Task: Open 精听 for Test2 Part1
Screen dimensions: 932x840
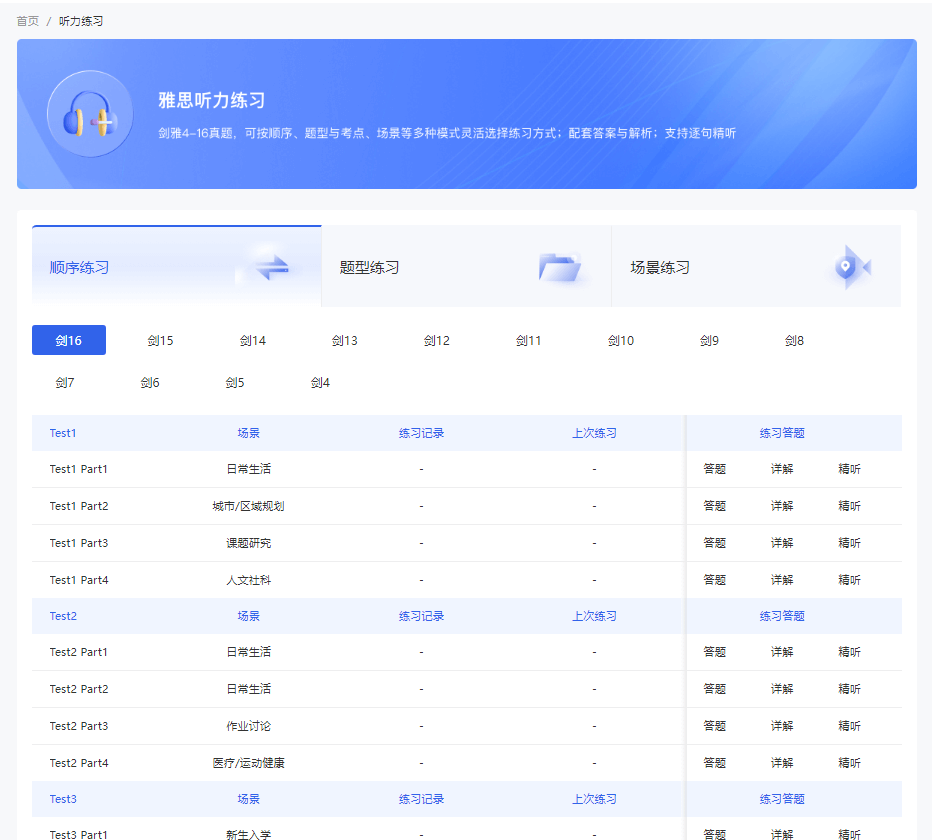Action: (849, 652)
